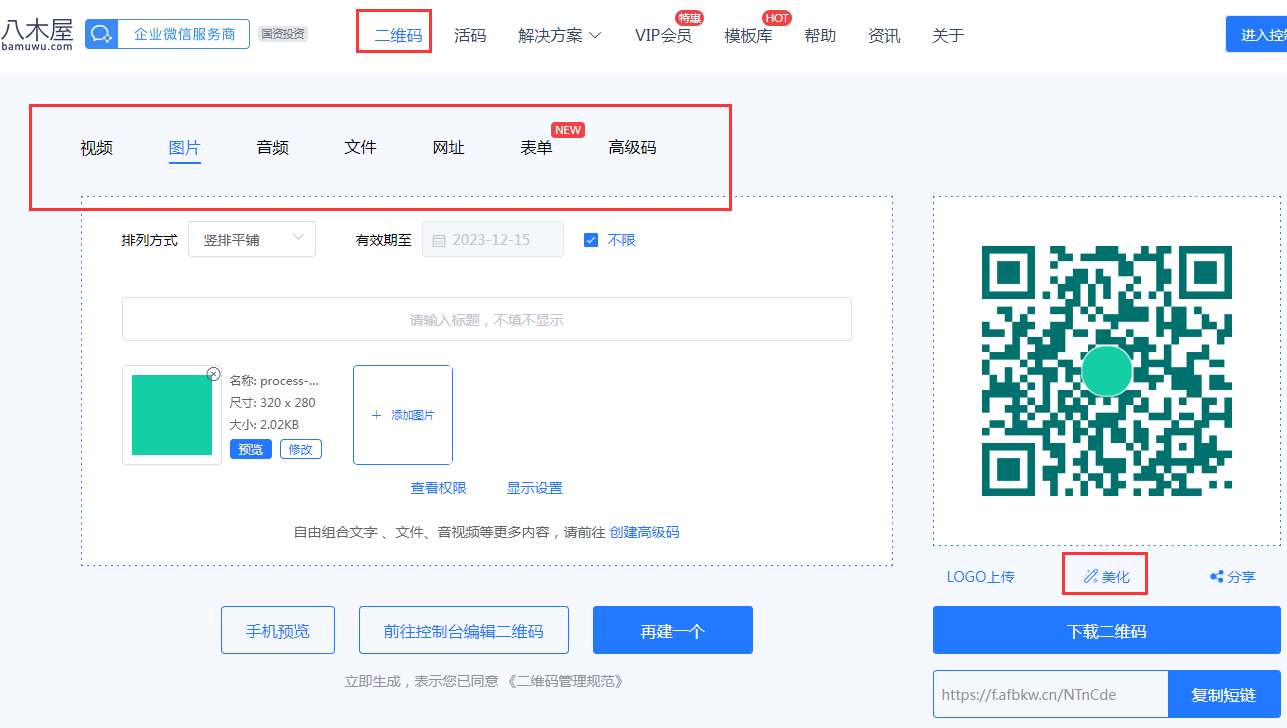The image size is (1287, 728).
Task: Click the 复制短链 button
Action: 1223,694
